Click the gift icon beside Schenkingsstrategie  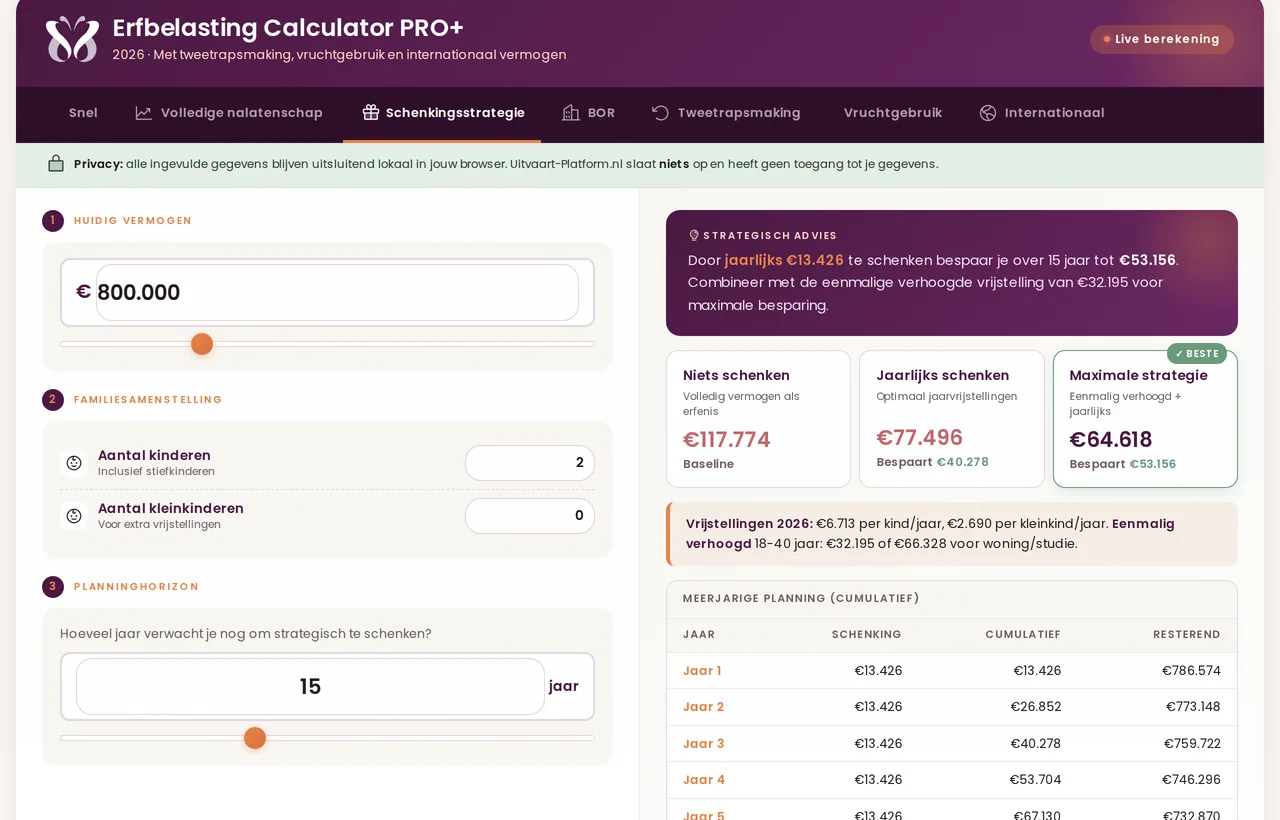click(x=371, y=113)
